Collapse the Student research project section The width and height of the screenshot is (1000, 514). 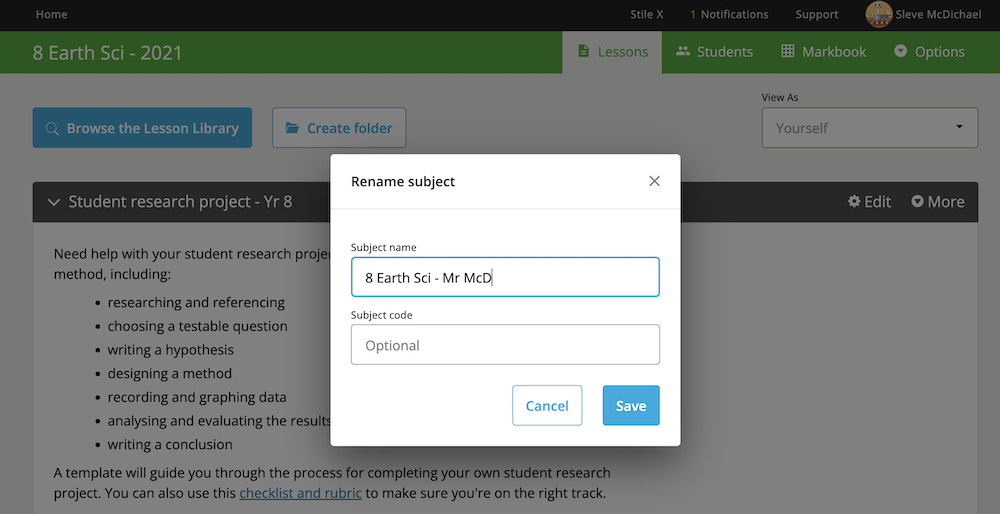click(54, 202)
